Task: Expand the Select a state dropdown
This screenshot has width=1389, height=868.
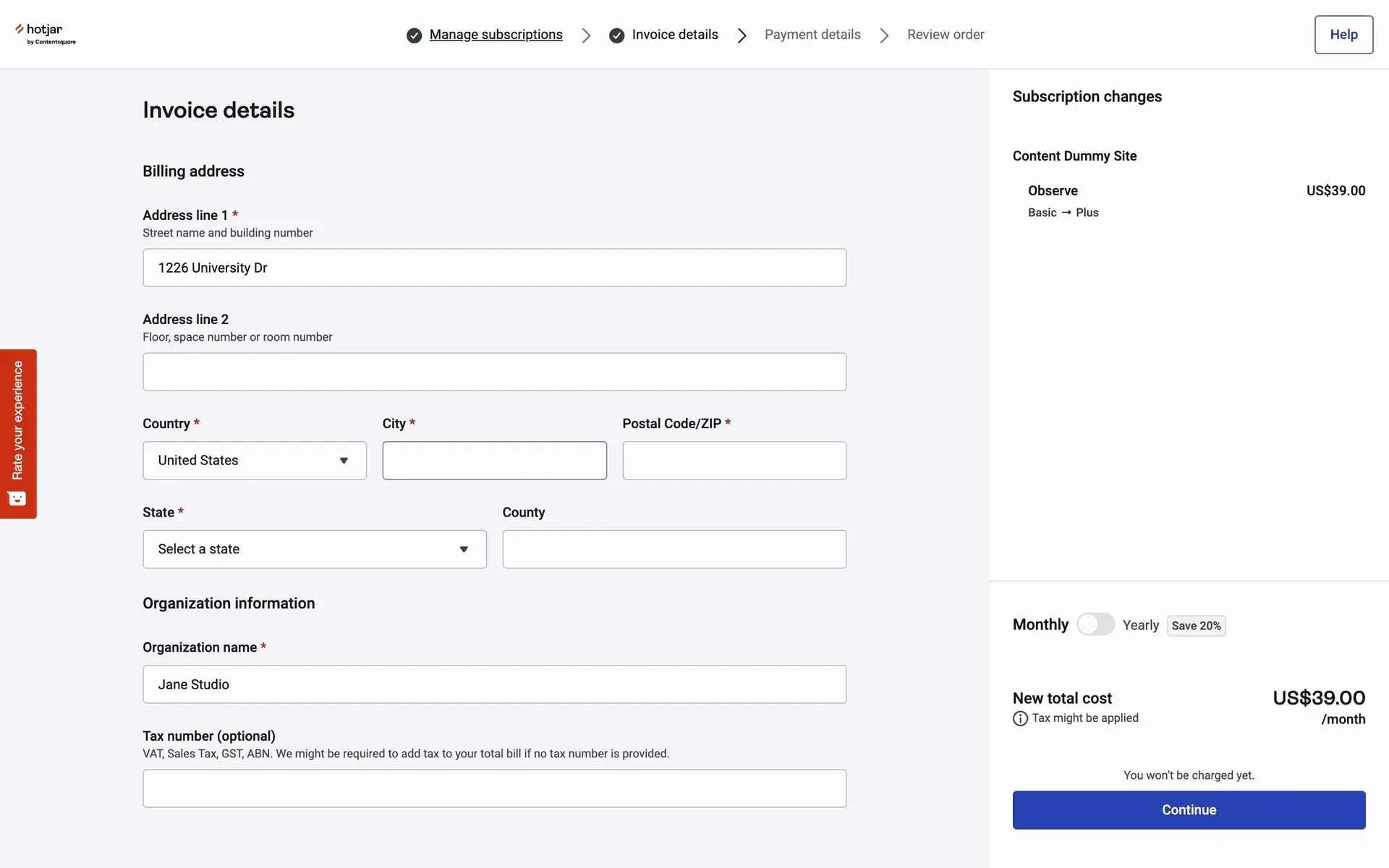Action: coord(314,549)
